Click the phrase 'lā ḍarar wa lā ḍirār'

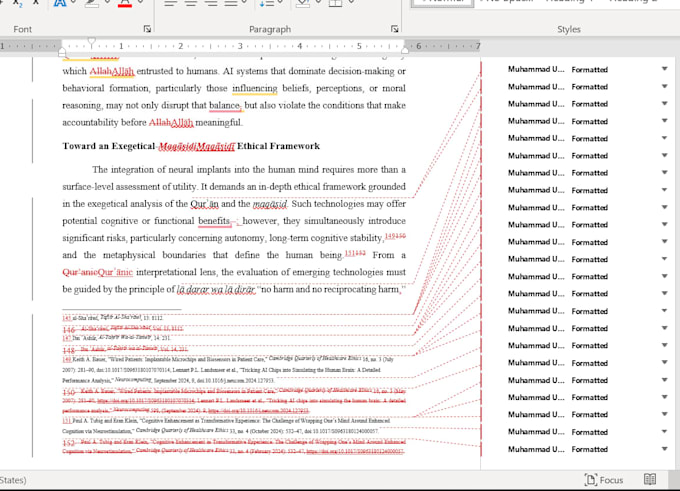[216, 289]
